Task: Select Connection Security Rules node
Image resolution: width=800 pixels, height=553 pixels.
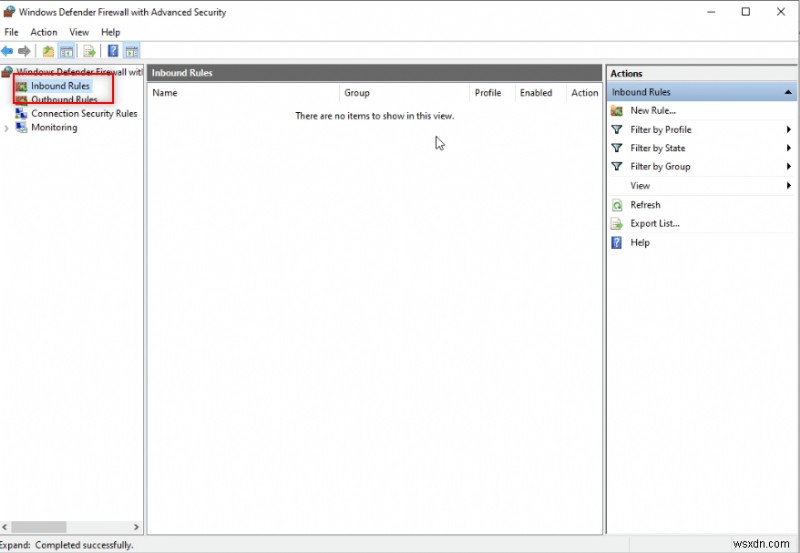Action: [x=84, y=113]
